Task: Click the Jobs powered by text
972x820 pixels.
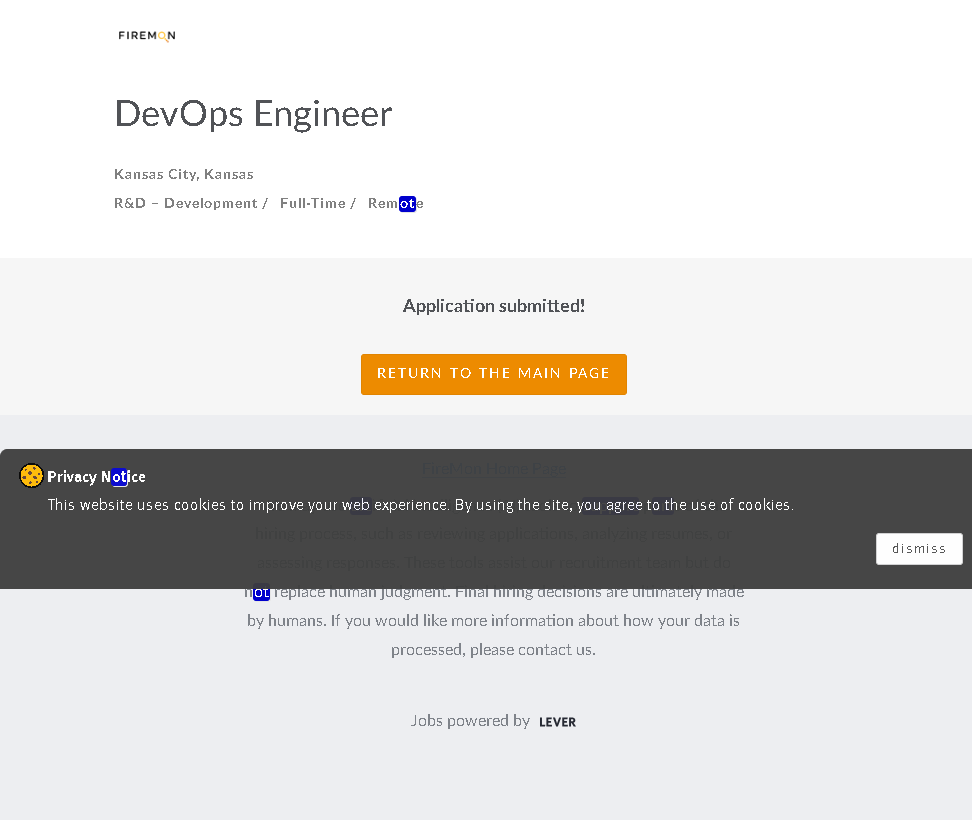Action: pyautogui.click(x=470, y=721)
